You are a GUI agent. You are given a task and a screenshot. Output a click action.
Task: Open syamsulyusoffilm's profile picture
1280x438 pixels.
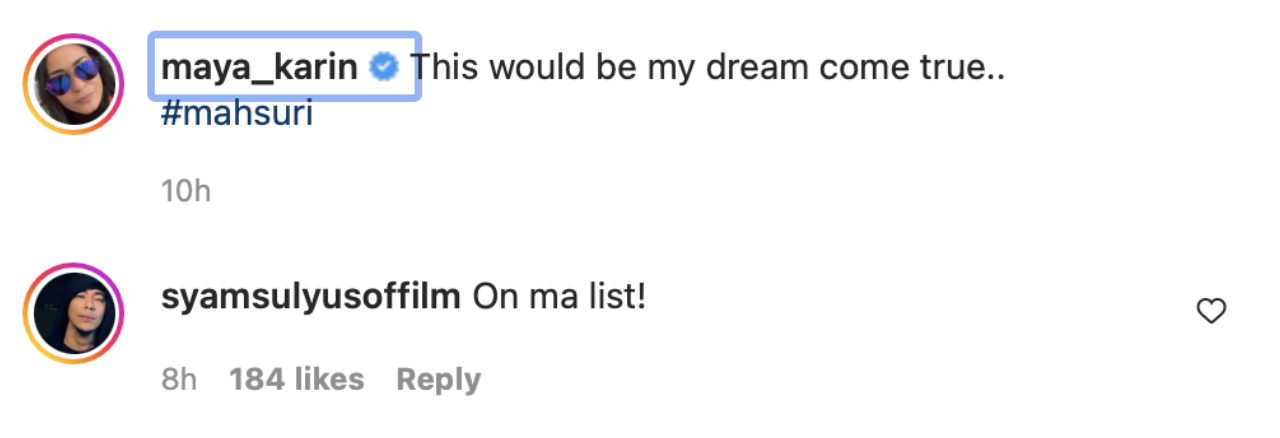pos(72,314)
